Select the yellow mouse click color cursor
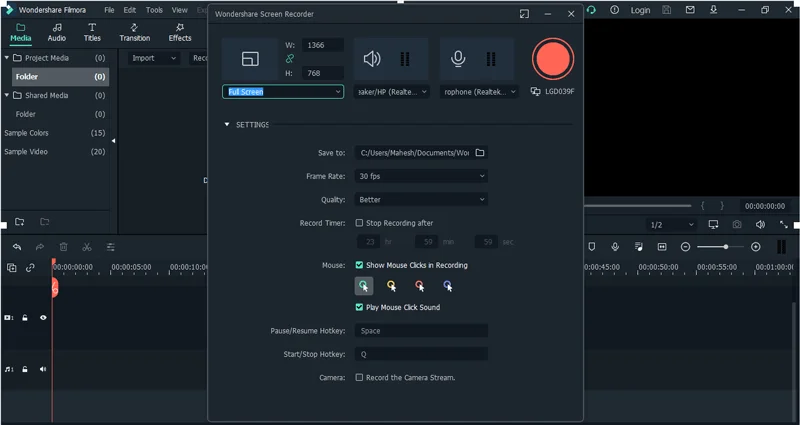The width and height of the screenshot is (800, 425). tap(392, 286)
